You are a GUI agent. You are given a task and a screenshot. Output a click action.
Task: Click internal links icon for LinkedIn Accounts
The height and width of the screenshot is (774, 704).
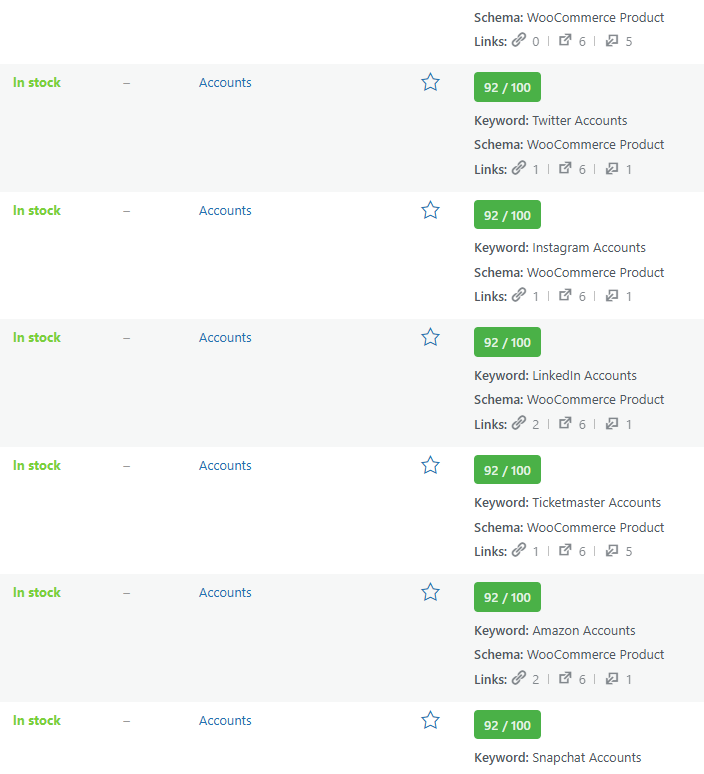519,424
